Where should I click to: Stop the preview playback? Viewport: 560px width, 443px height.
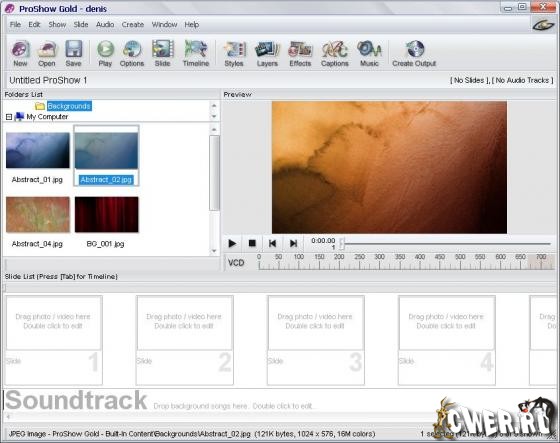[x=252, y=243]
